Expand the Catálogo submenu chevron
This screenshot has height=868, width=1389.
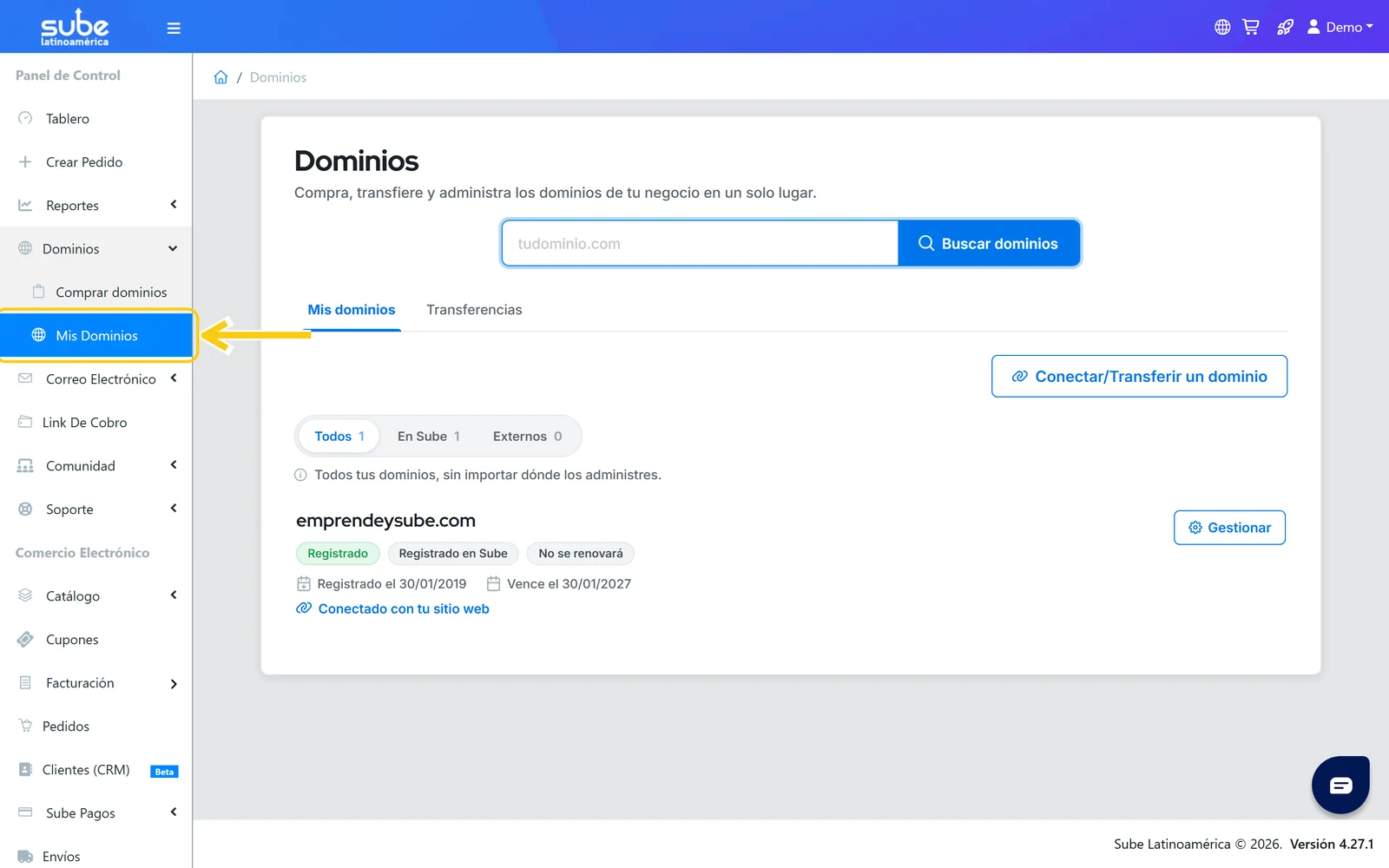click(x=174, y=595)
